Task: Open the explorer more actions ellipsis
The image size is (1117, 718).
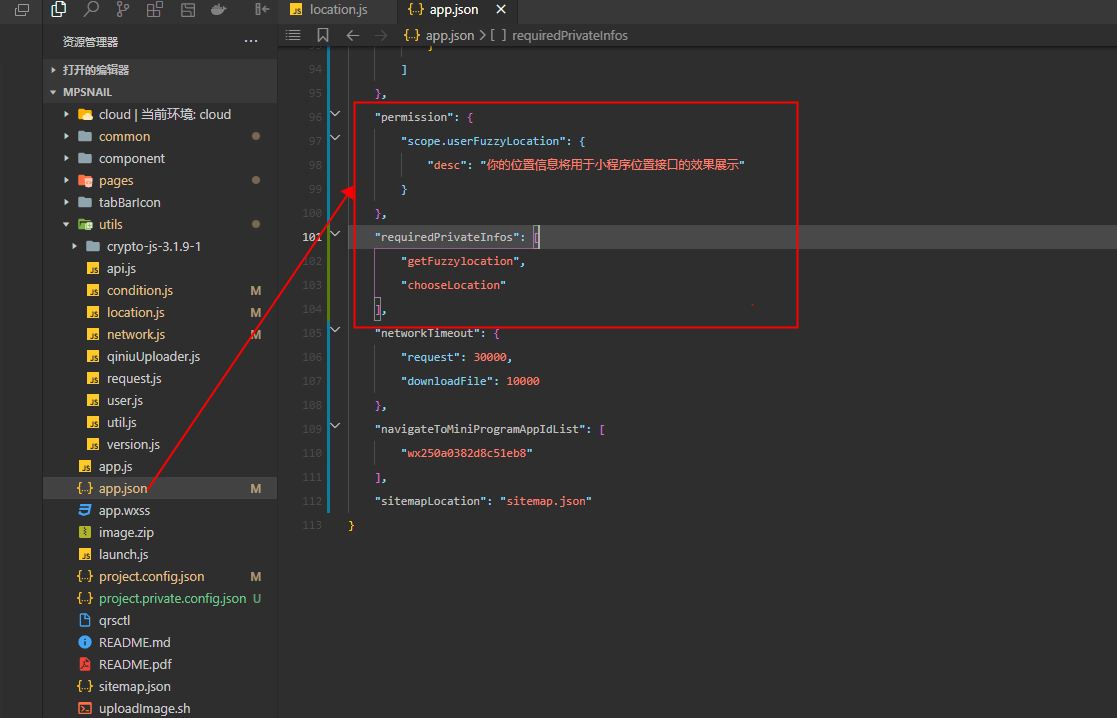Action: 251,41
